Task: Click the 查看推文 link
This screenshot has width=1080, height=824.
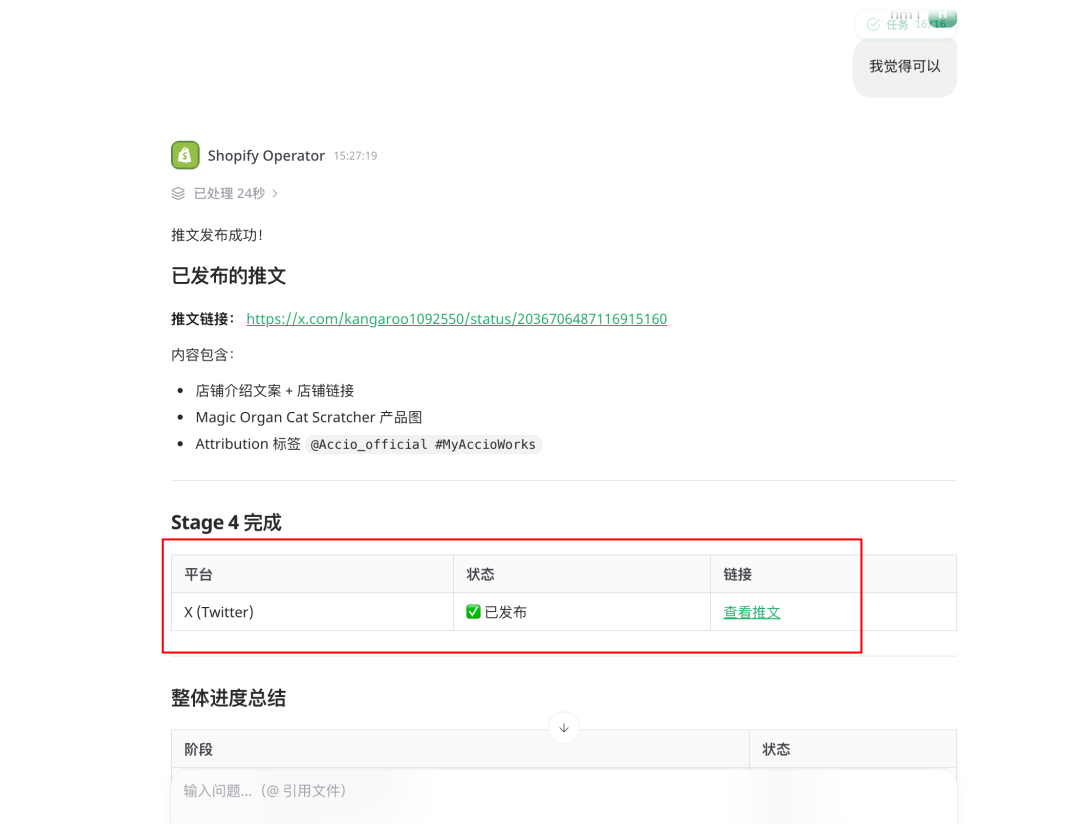Action: tap(751, 611)
